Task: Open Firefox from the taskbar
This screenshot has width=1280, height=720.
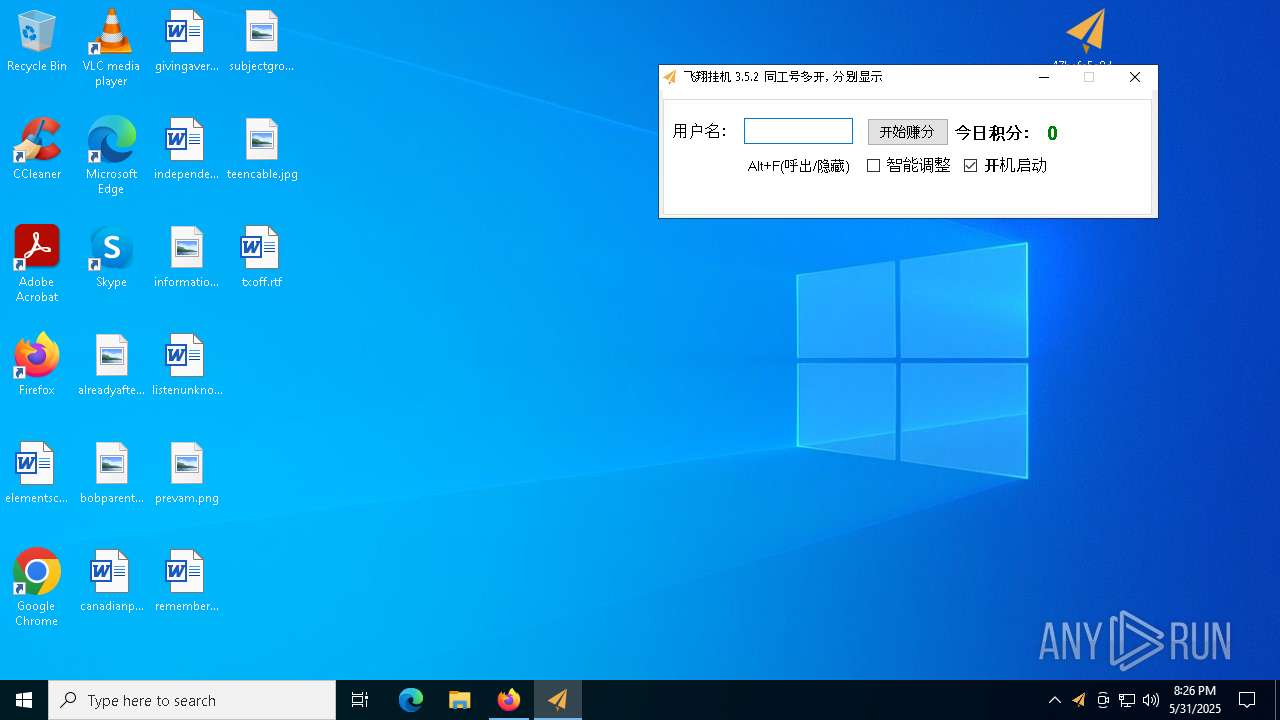Action: point(509,700)
